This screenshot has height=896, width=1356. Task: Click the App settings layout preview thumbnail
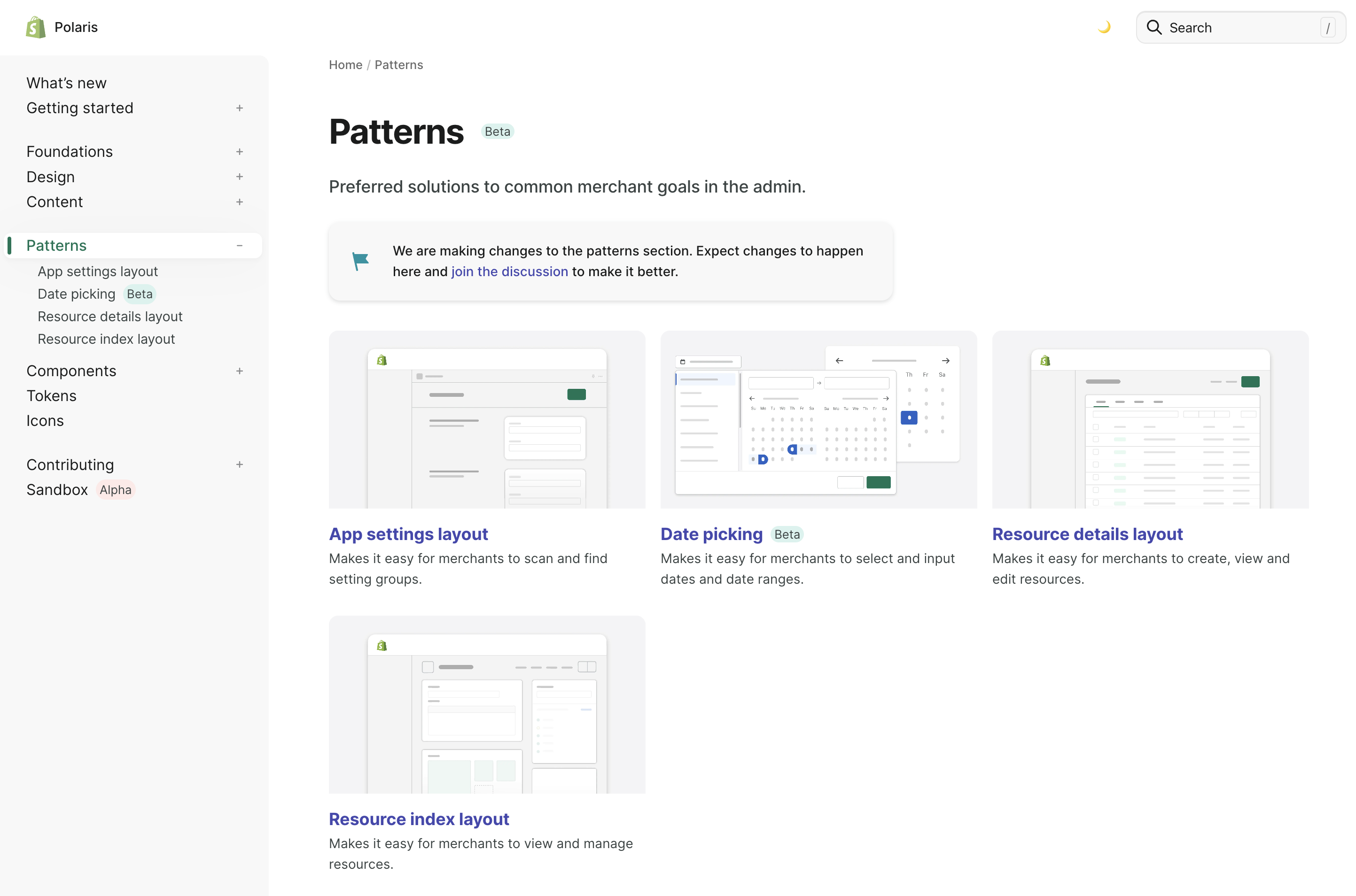point(487,419)
